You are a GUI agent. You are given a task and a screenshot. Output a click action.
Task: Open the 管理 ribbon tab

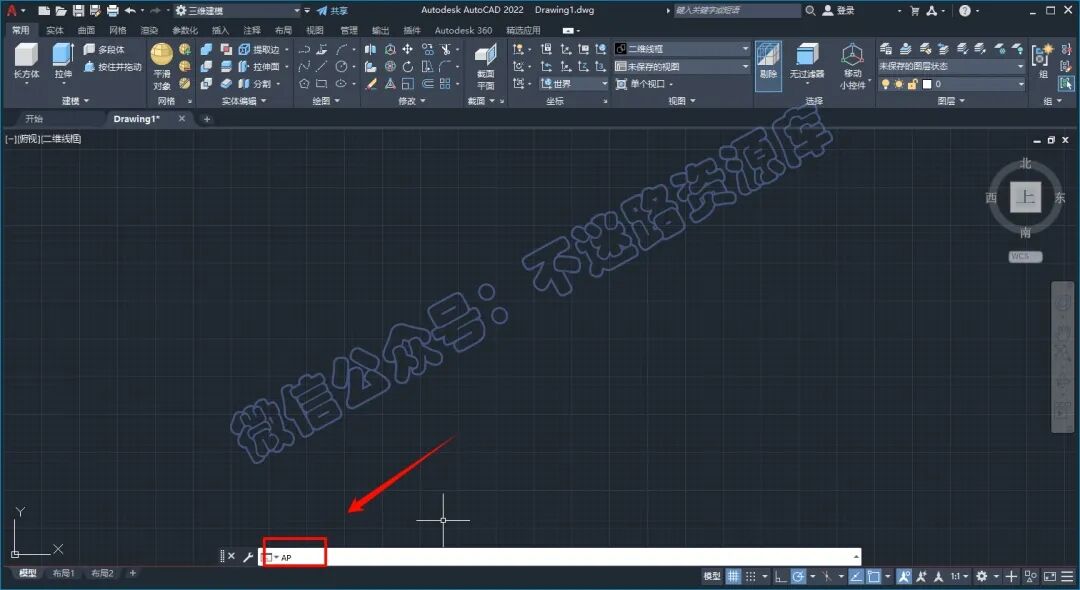[x=349, y=30]
